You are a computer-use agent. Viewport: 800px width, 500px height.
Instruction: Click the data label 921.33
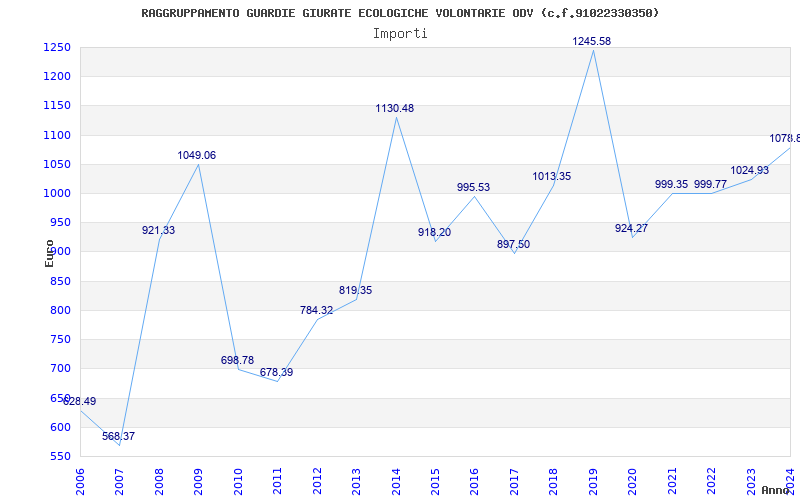tap(158, 230)
